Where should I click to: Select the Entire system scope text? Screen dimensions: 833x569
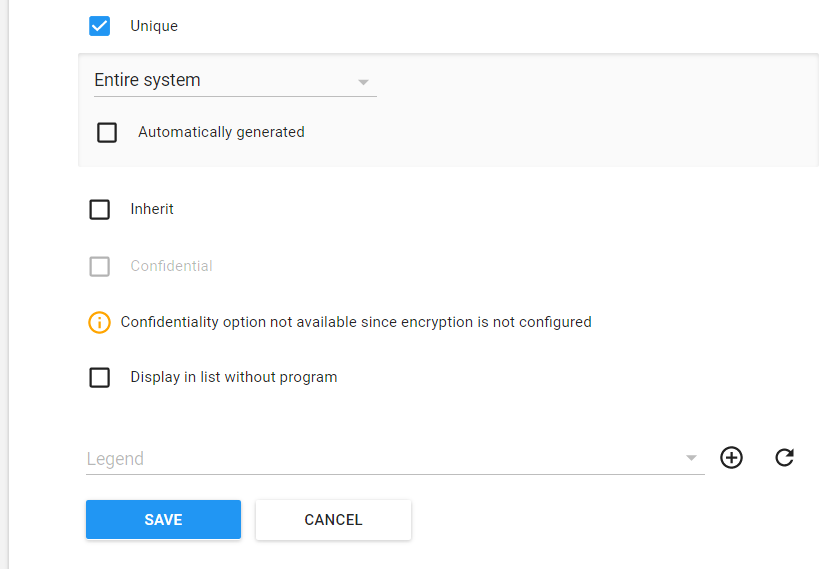tap(147, 80)
